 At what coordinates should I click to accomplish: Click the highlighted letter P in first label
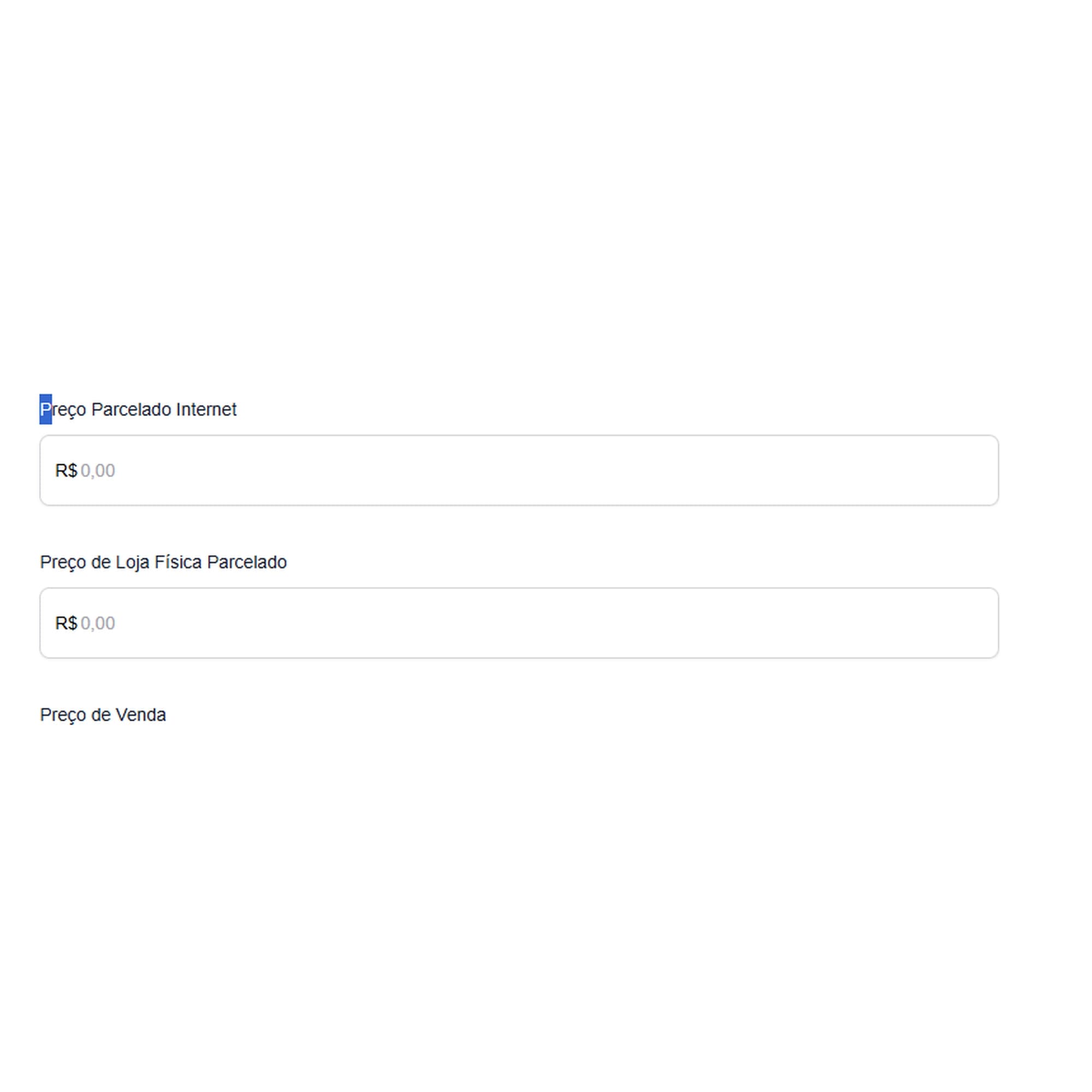46,409
